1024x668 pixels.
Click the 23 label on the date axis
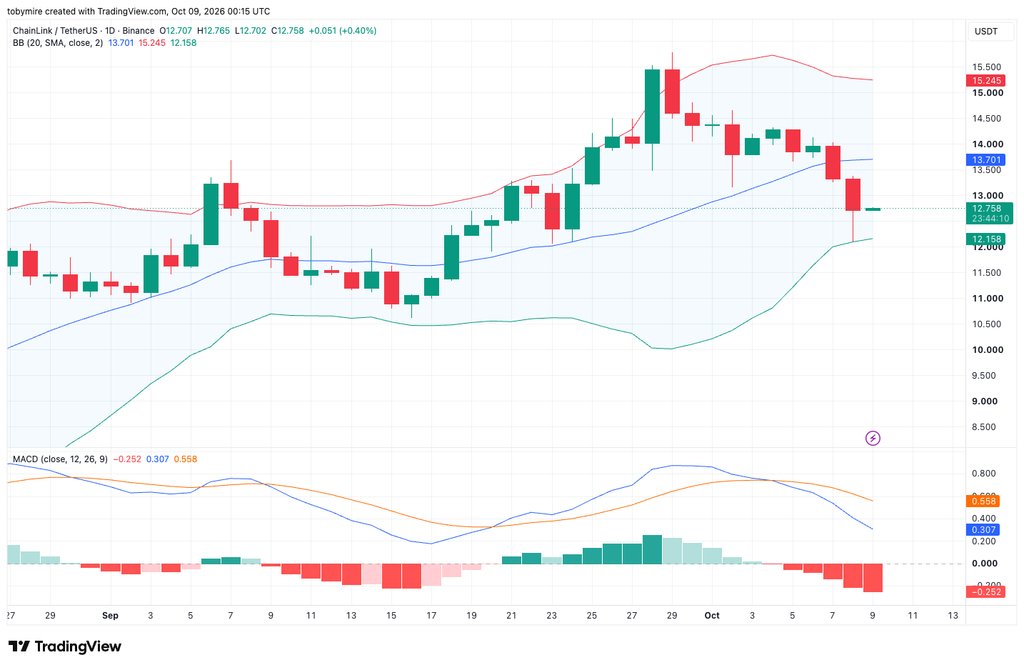click(552, 616)
